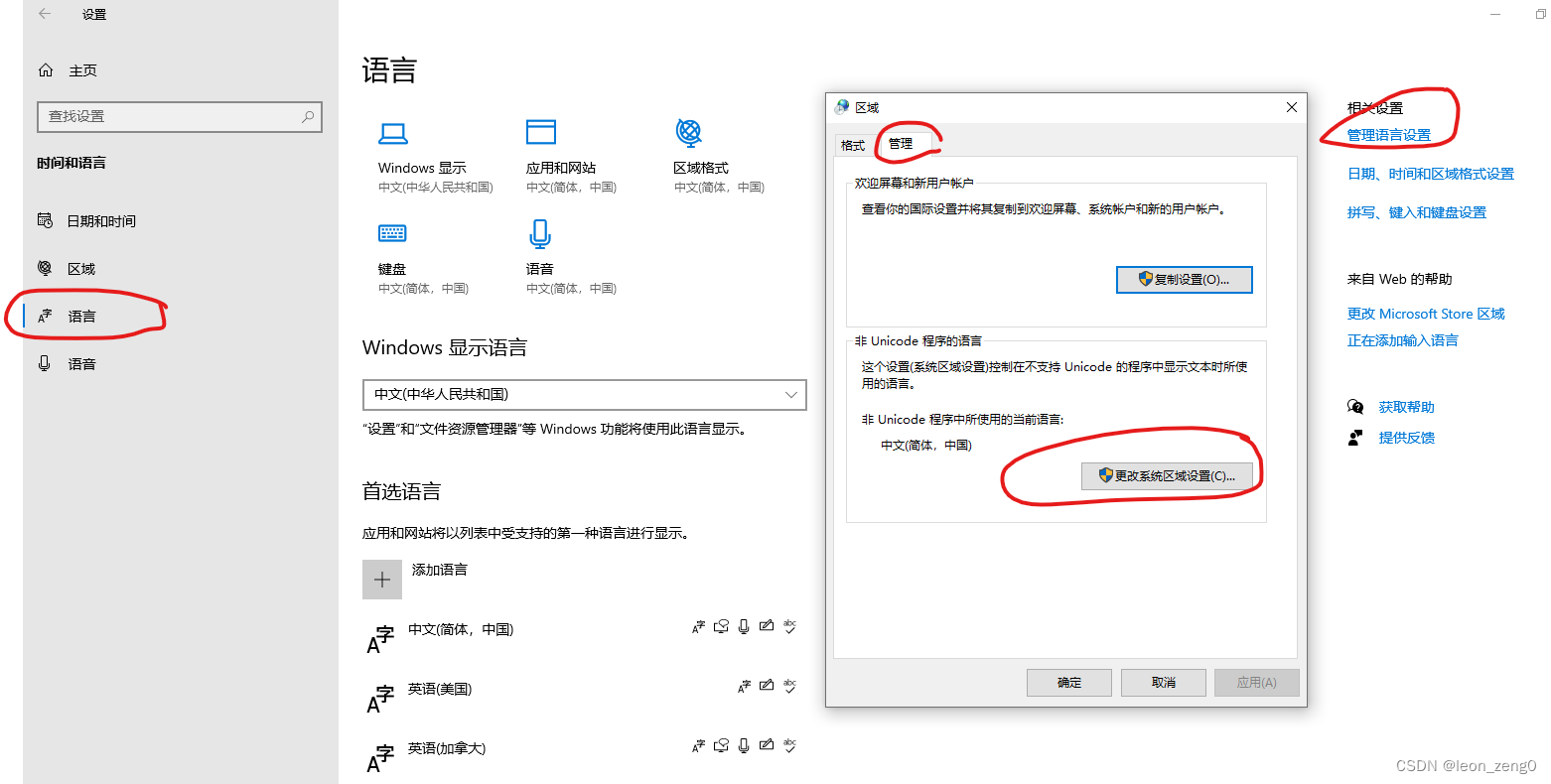Open 正在添加输入语言 help link

[x=1403, y=340]
